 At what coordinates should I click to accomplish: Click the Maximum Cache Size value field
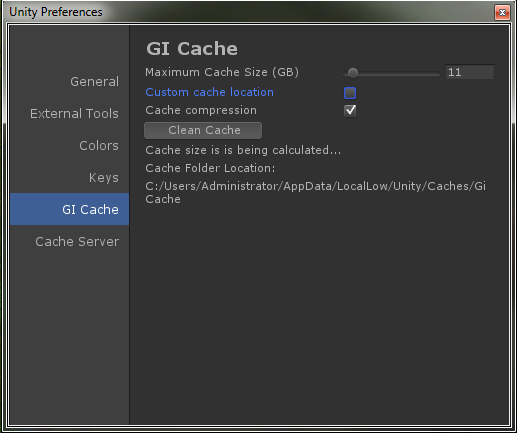470,72
